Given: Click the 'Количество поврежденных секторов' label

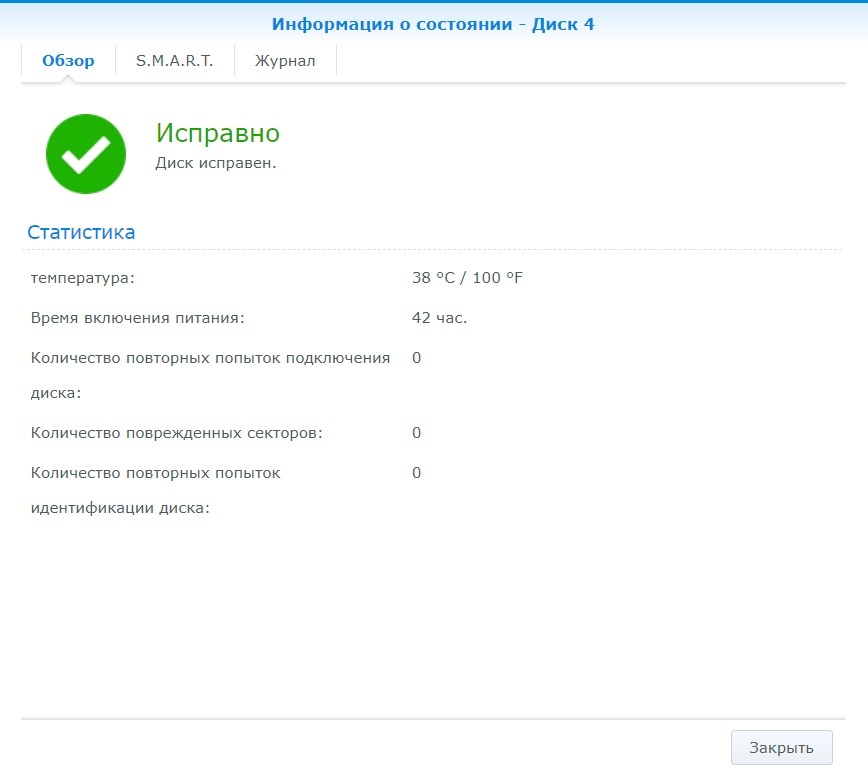Looking at the screenshot, I should pyautogui.click(x=177, y=433).
